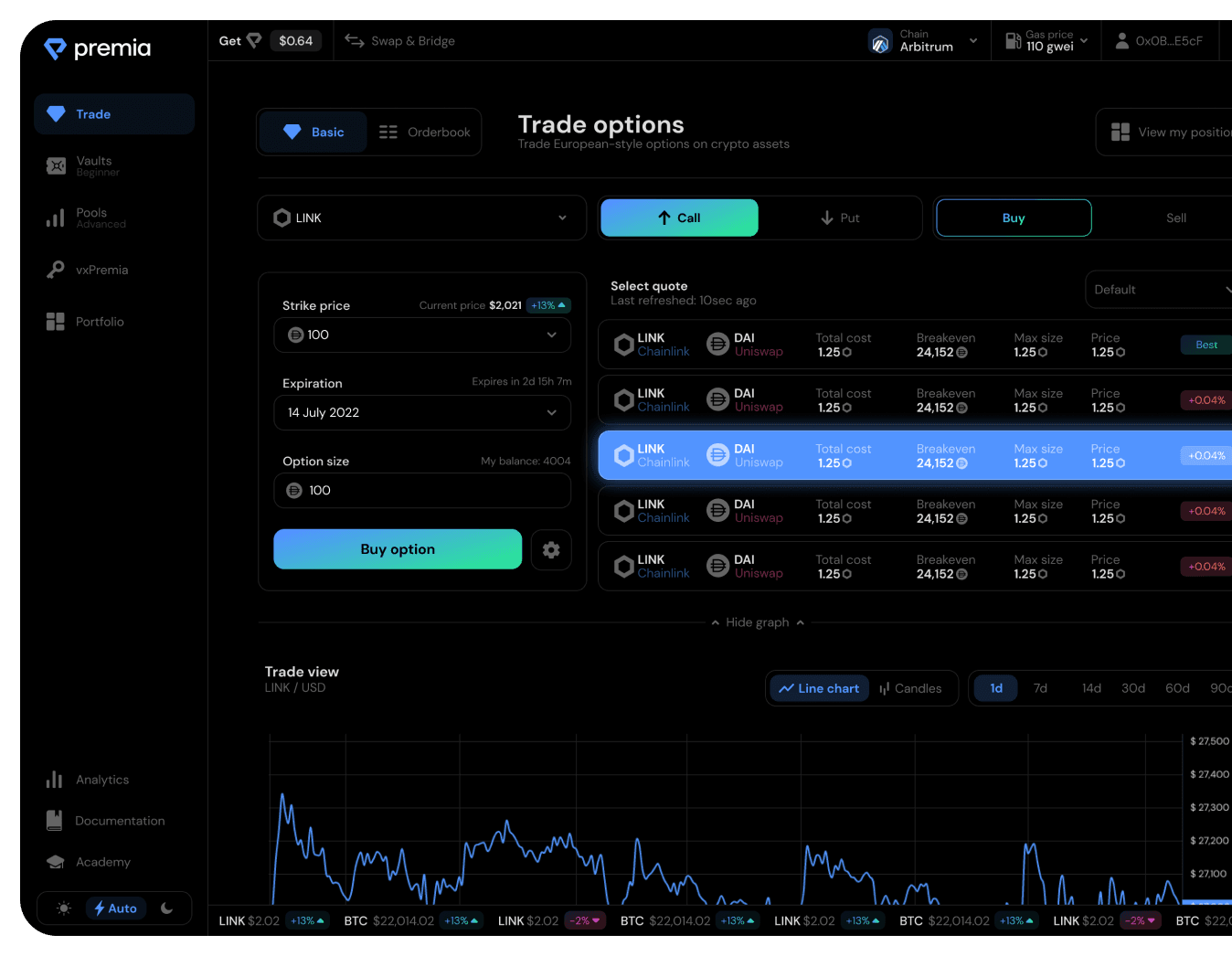Click the Documentation book icon
Screen dimensions: 1232x956
(x=55, y=821)
